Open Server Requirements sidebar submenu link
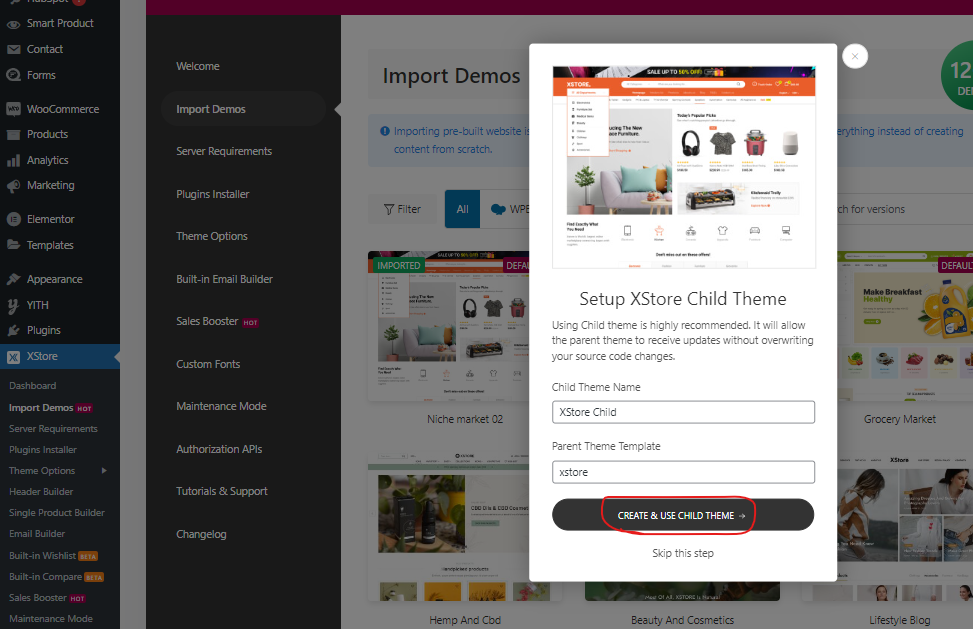 point(53,429)
